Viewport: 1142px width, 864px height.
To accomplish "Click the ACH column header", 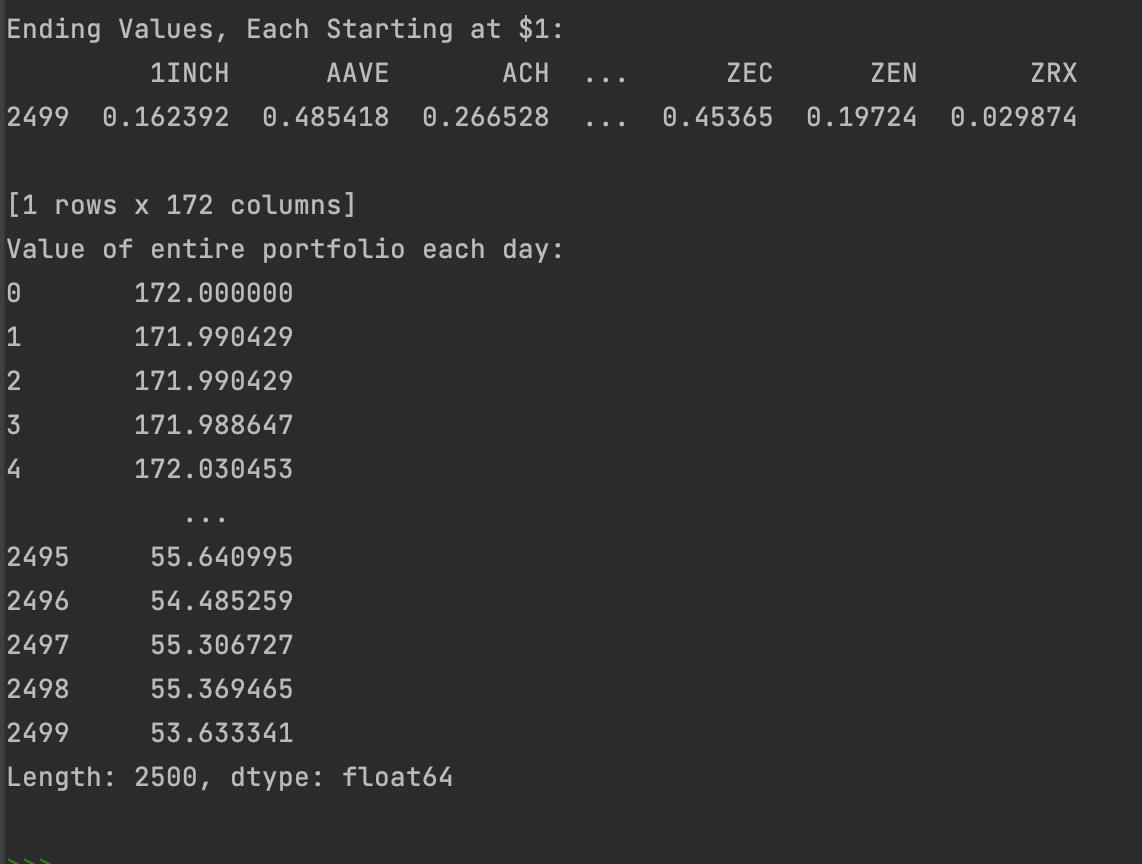I will [525, 73].
